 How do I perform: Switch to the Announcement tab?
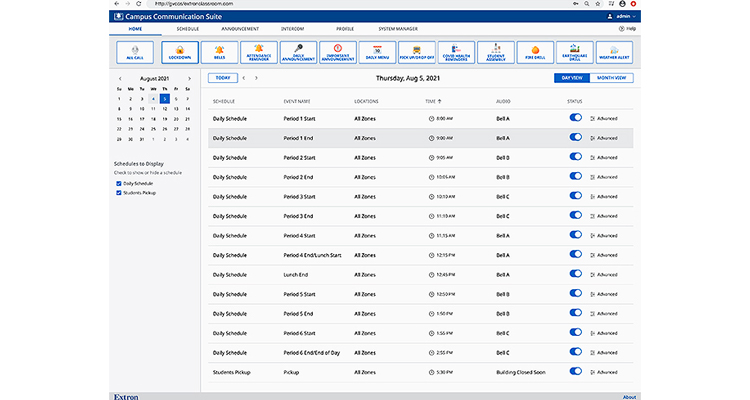(240, 29)
